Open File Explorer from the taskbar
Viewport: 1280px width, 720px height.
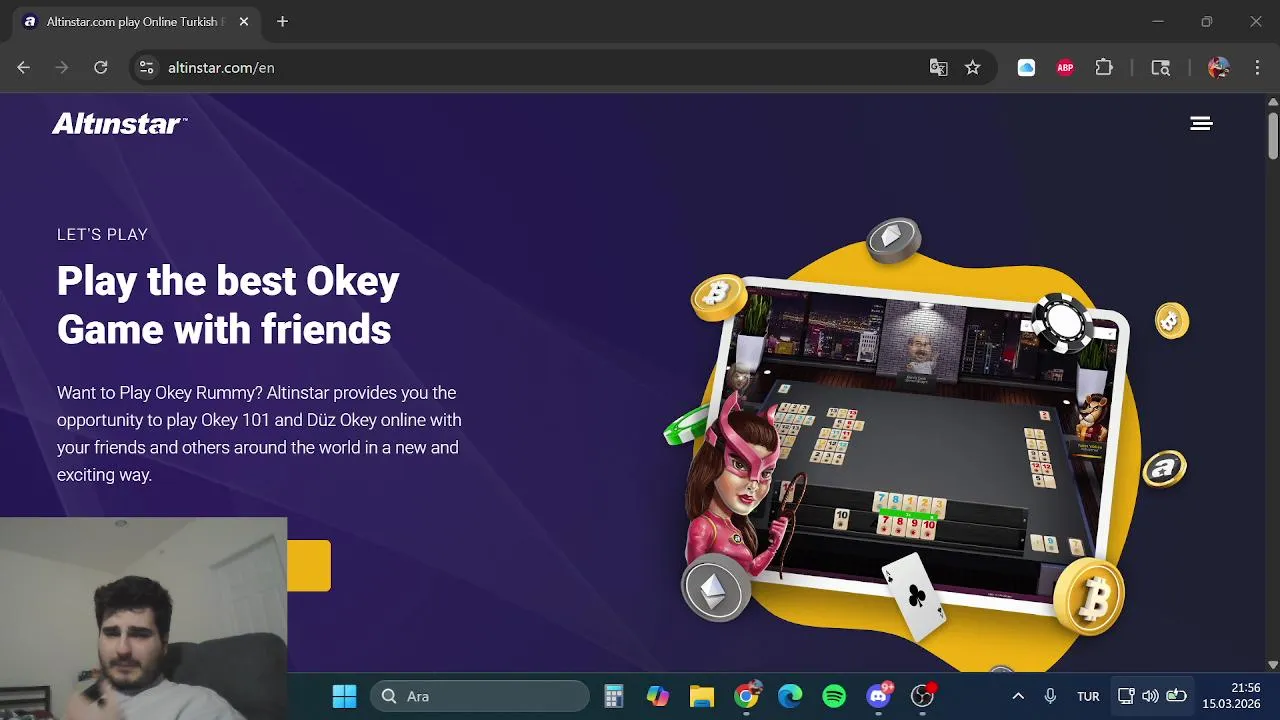[x=702, y=696]
